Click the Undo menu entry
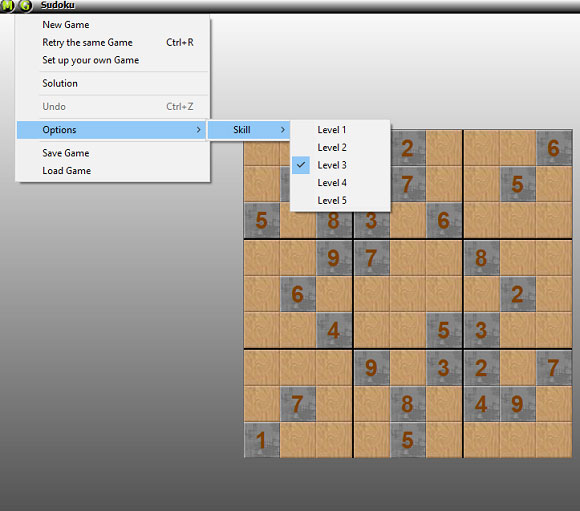The width and height of the screenshot is (580, 511). 112,107
